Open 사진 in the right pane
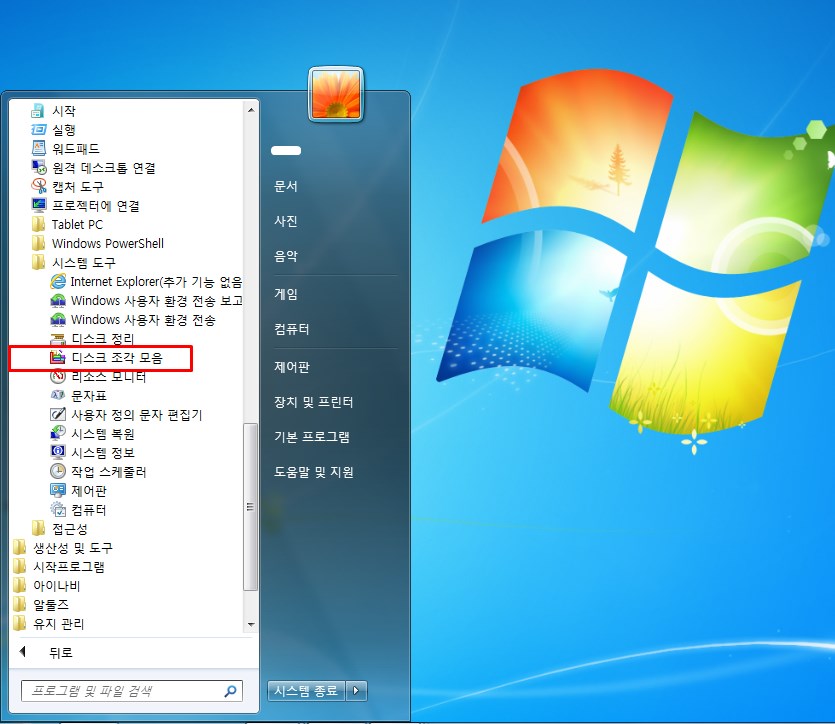835x724 pixels. (285, 221)
